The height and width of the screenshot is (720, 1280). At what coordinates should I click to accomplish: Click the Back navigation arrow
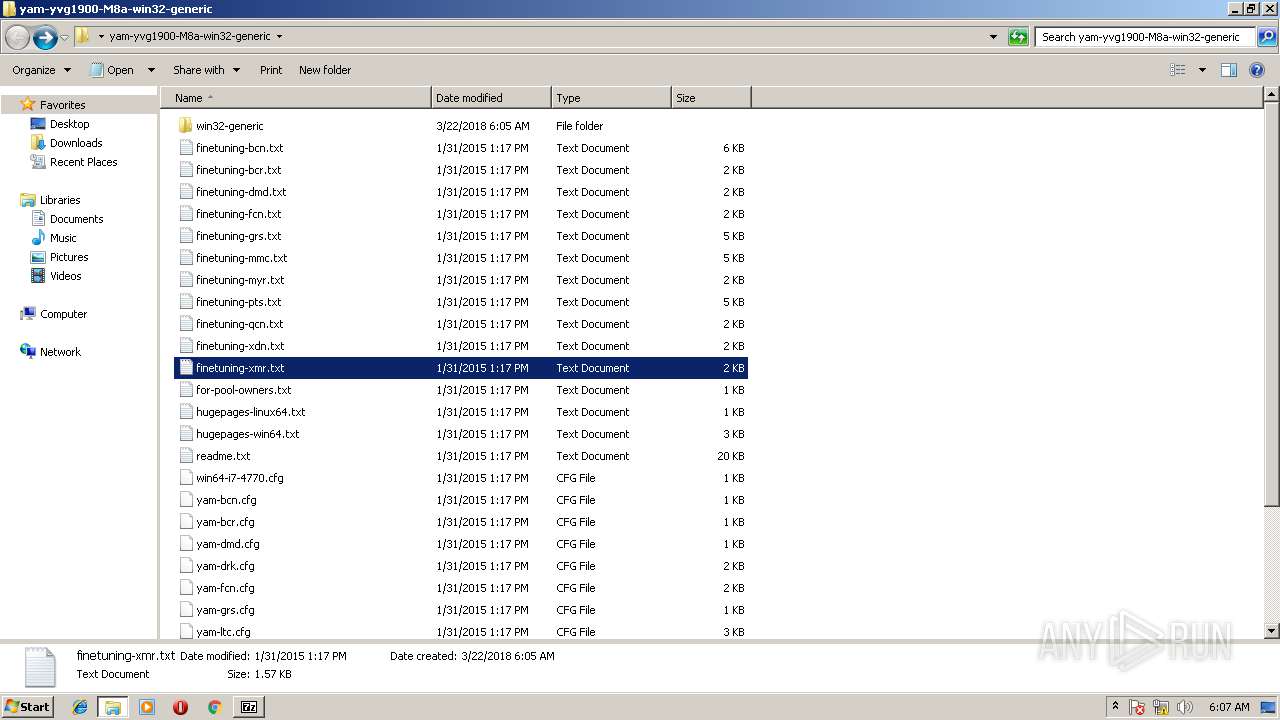pos(17,38)
